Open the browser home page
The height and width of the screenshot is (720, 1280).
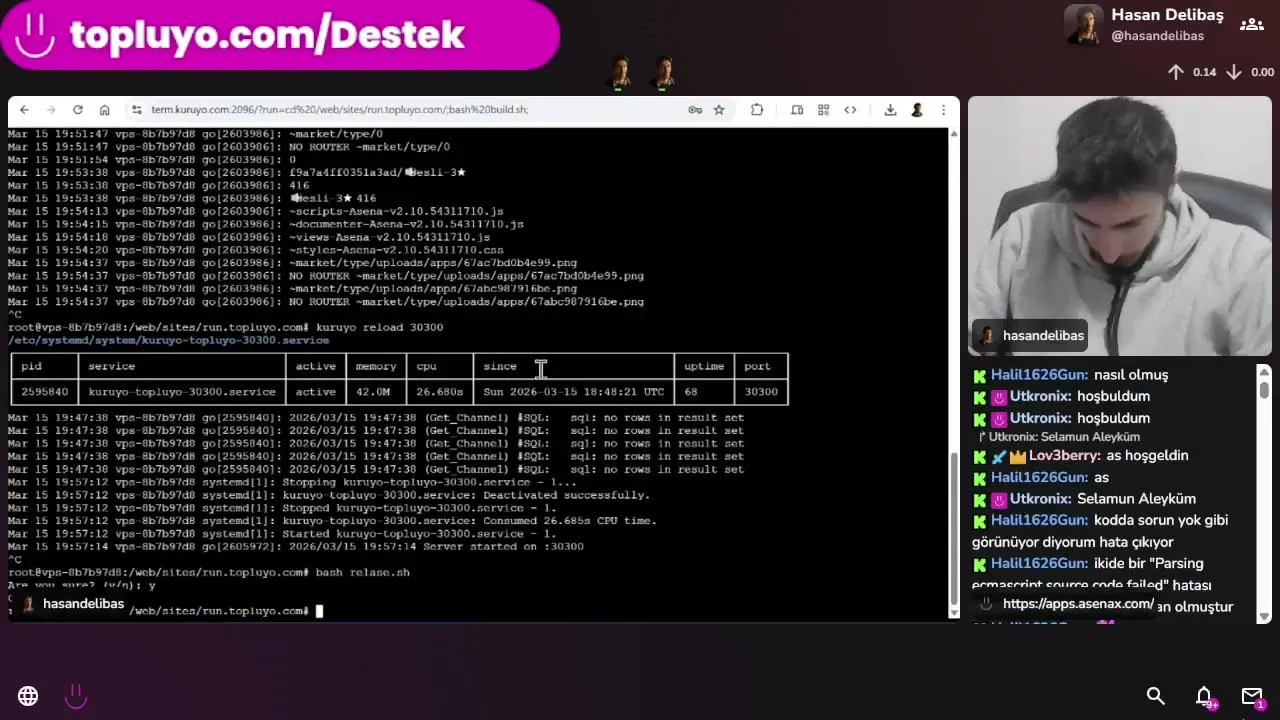[104, 110]
